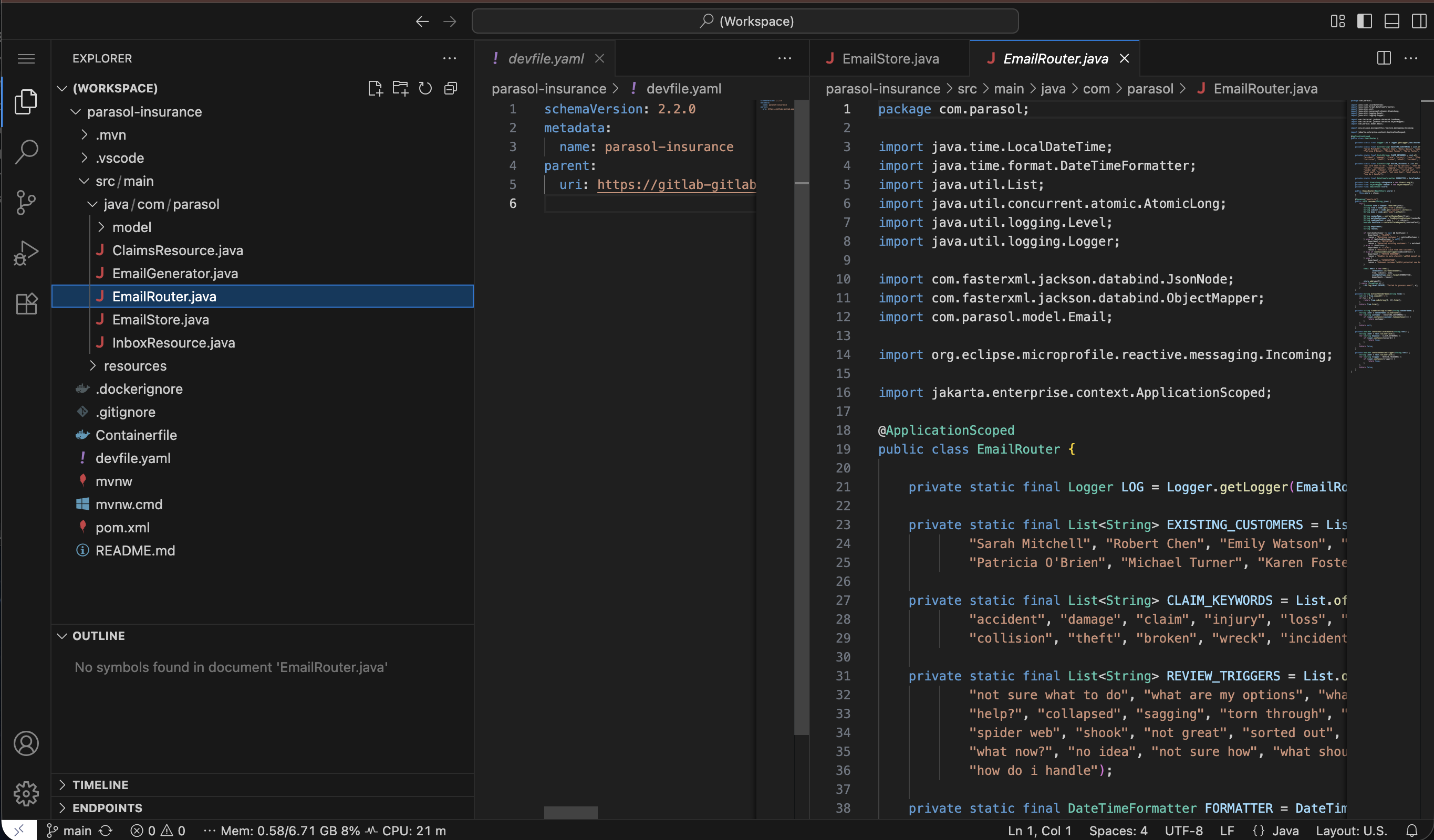Toggle secondary side bar visibility
Screen dimensions: 1434x840
[1419, 21]
